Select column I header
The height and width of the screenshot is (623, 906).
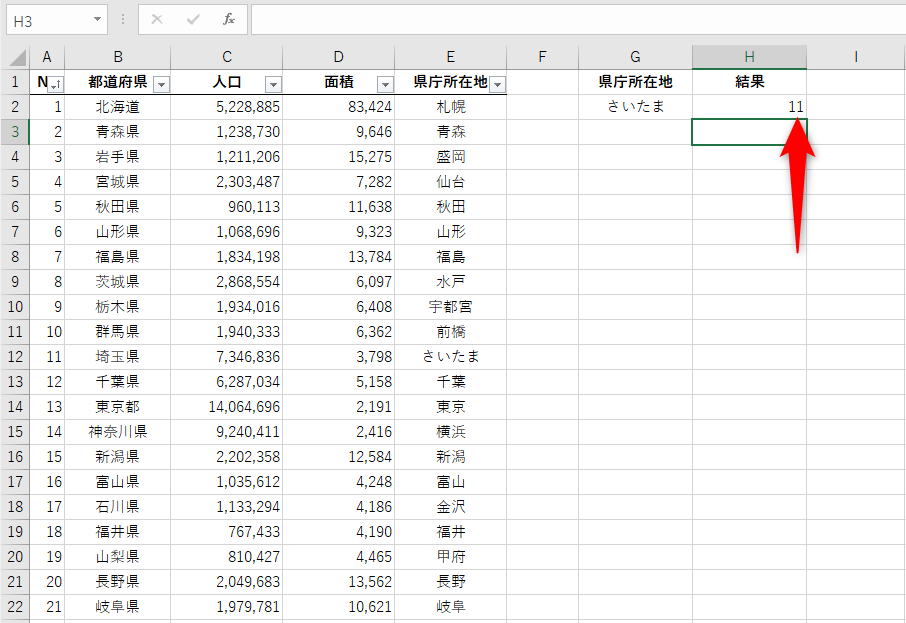click(x=856, y=57)
